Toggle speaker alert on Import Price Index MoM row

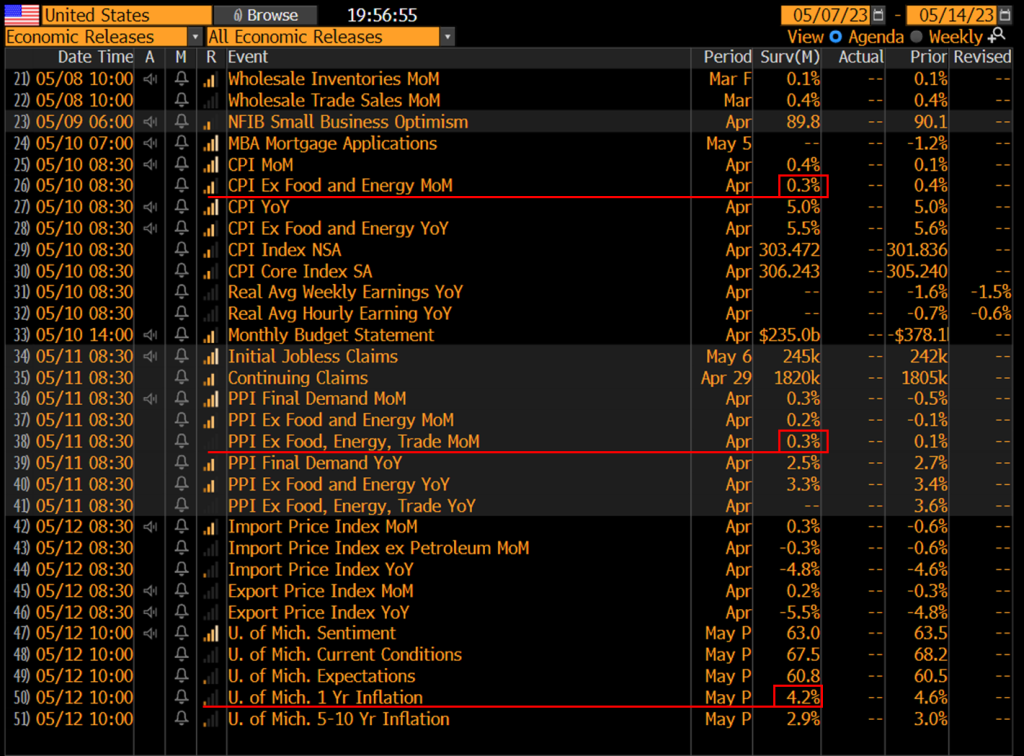tap(151, 527)
